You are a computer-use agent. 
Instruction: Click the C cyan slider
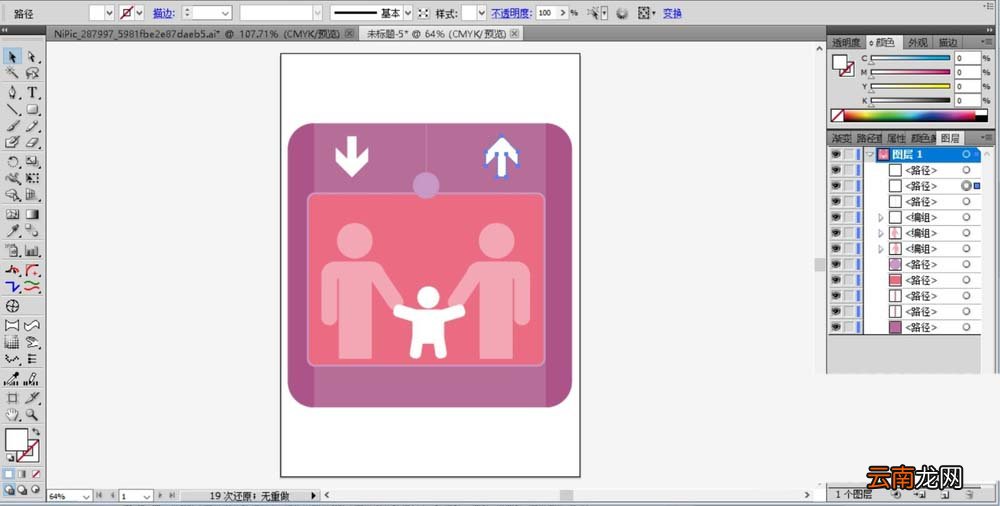pos(911,58)
